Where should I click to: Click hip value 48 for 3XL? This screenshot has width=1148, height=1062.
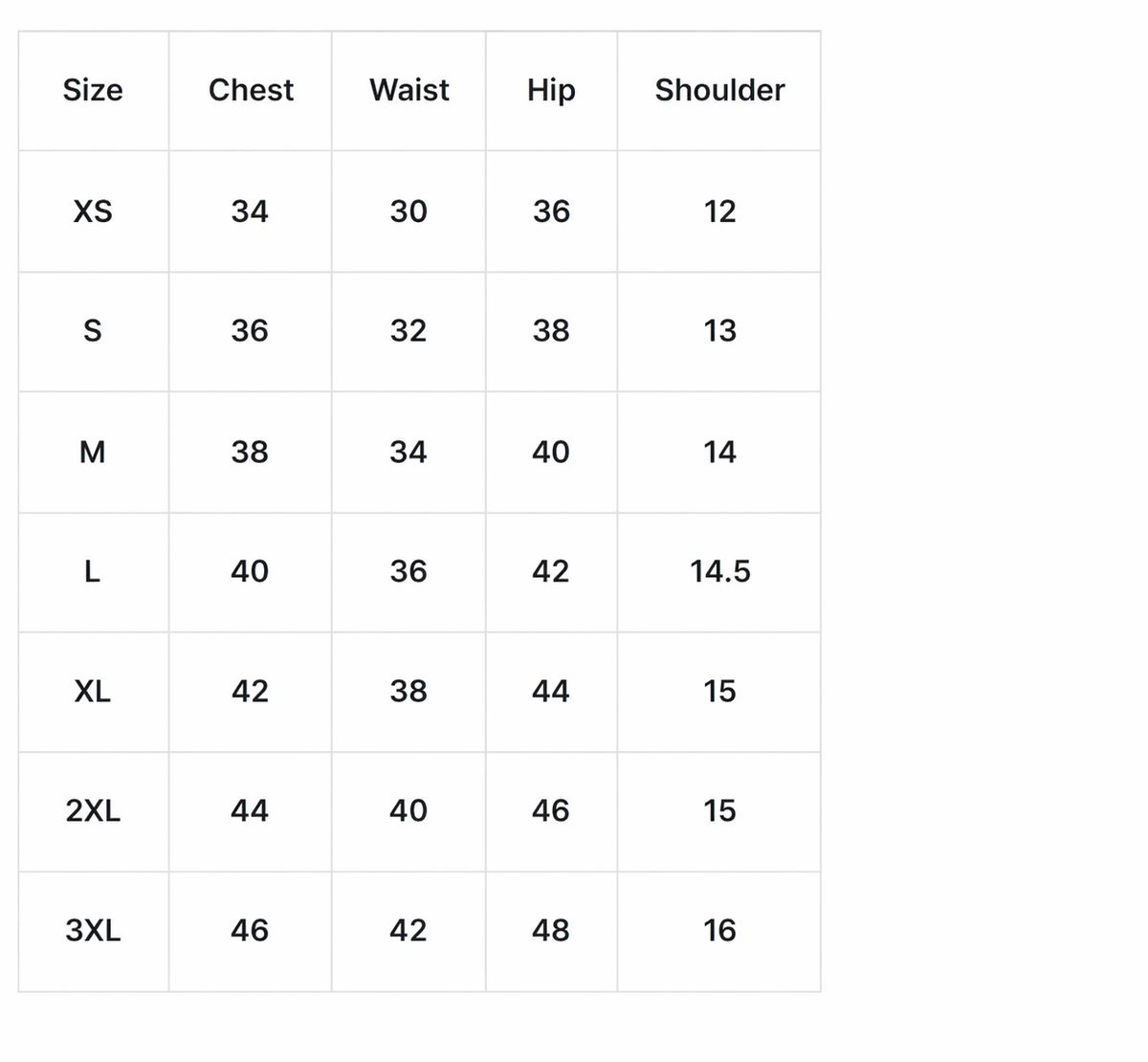tap(551, 930)
